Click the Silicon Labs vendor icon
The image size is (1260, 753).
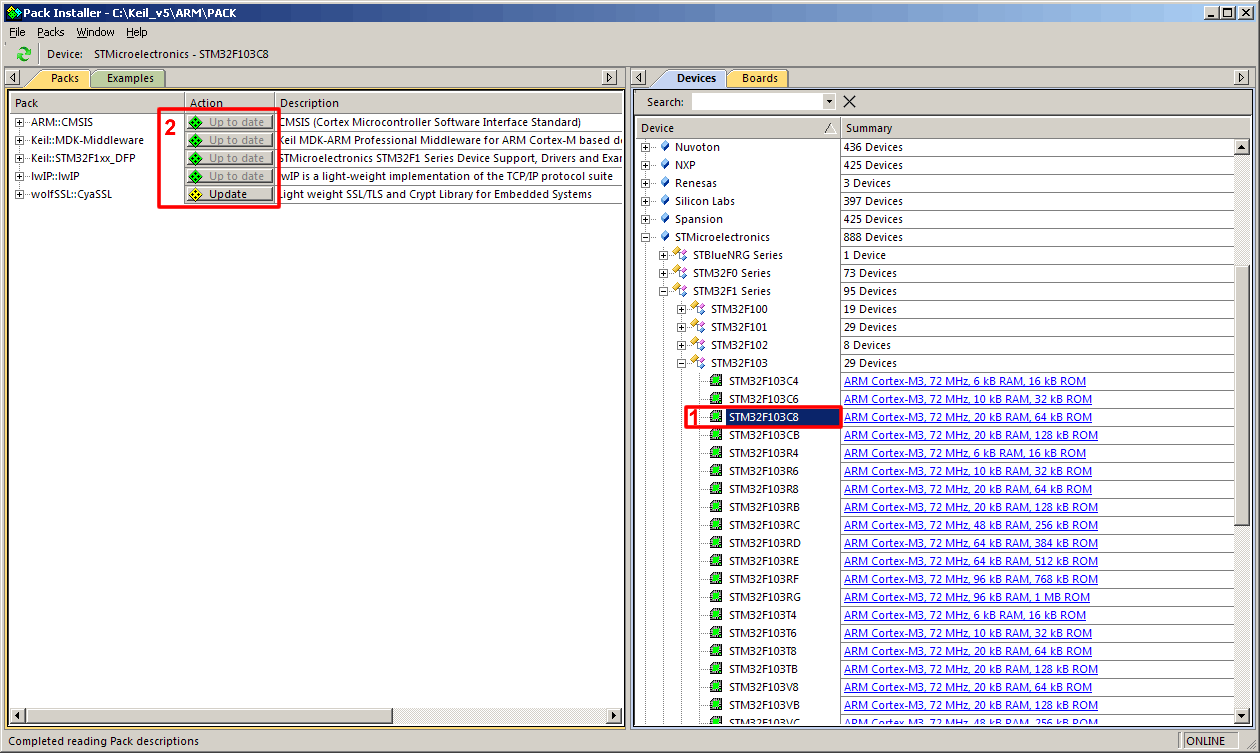click(x=665, y=201)
